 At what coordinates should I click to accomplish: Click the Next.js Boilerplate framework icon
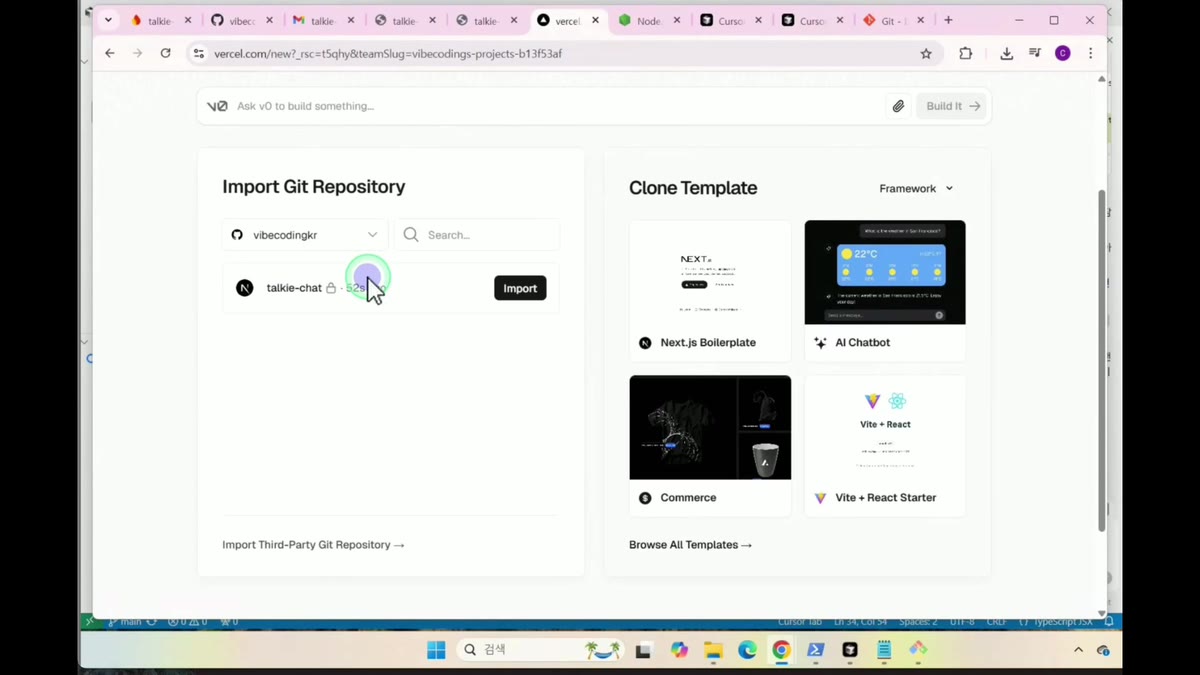pyautogui.click(x=645, y=343)
